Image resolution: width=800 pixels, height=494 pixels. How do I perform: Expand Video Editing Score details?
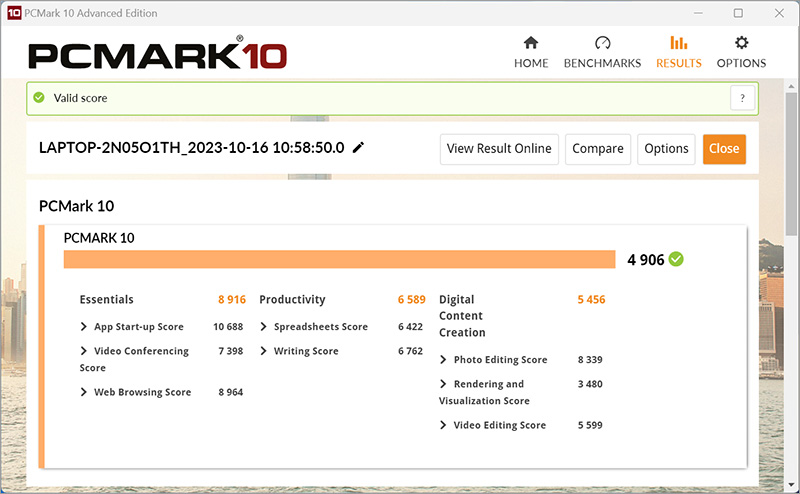tap(443, 425)
